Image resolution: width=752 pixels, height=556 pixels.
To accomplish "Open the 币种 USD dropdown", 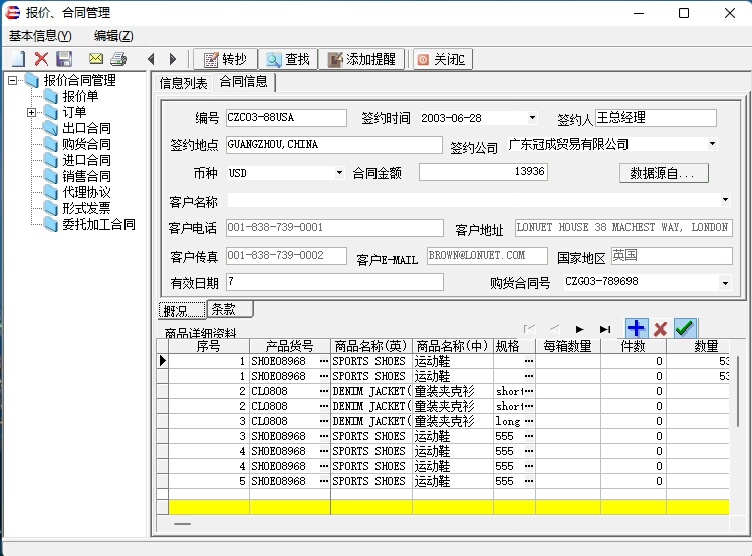I will pos(340,173).
